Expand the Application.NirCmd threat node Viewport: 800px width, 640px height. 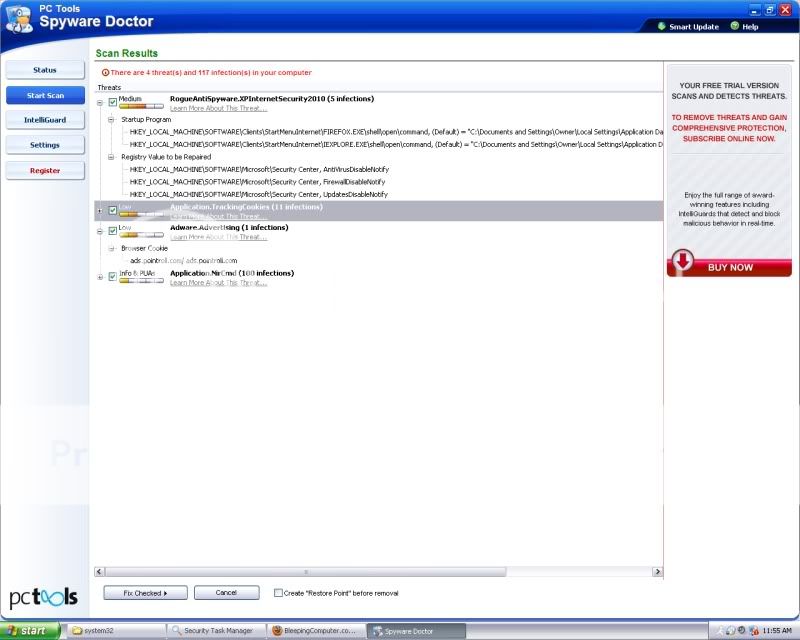[100, 277]
